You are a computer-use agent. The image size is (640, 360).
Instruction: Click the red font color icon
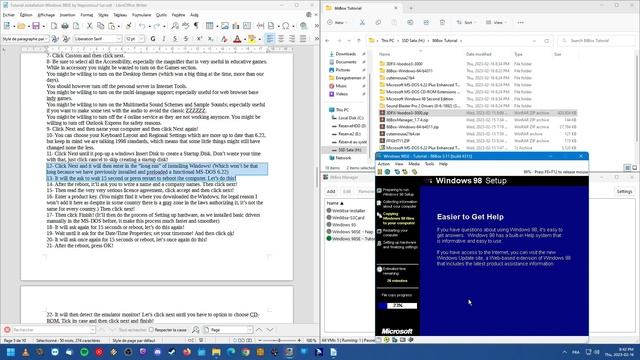coord(237,39)
